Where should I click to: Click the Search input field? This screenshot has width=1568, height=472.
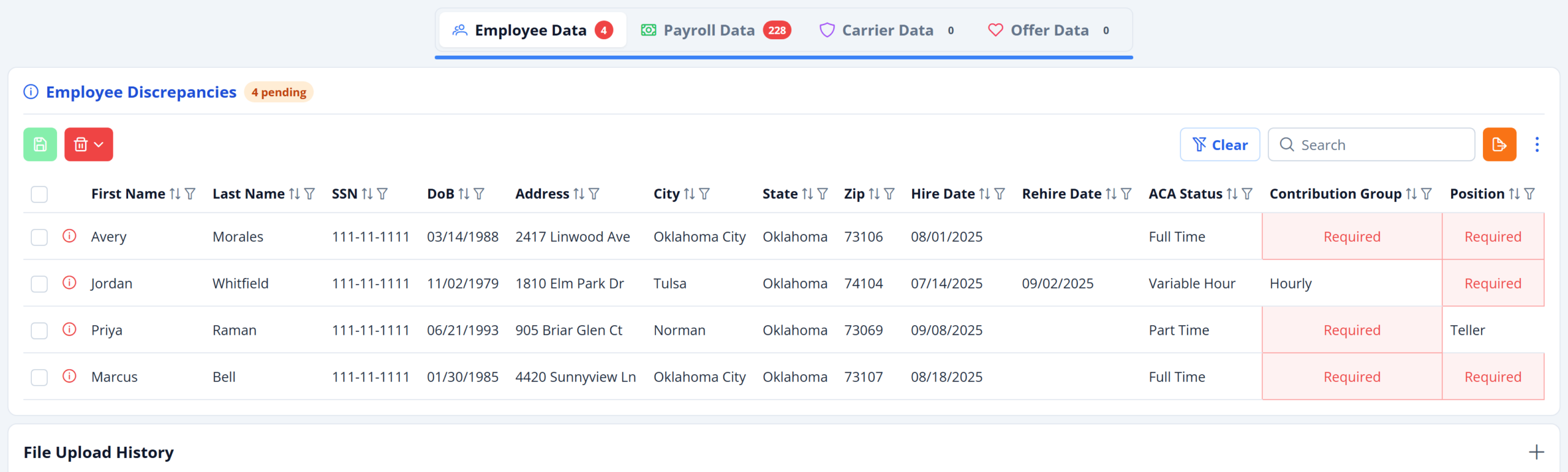pyautogui.click(x=1371, y=144)
